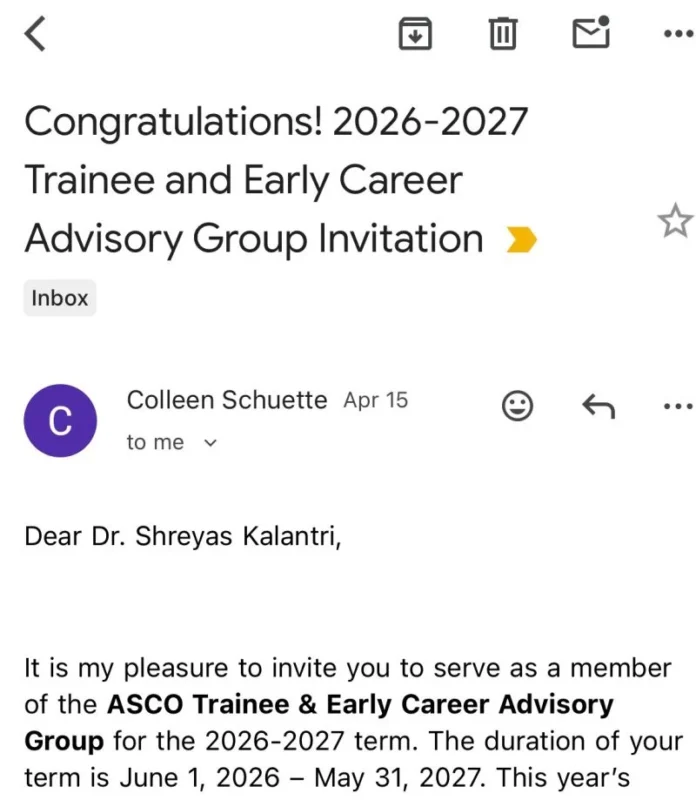Click the yellow importance marker beside the subject
The width and height of the screenshot is (696, 800).
point(519,239)
